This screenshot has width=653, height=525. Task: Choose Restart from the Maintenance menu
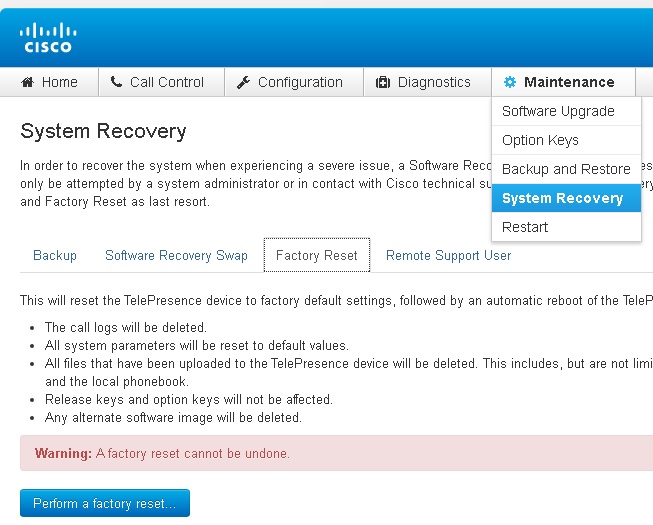coord(566,227)
